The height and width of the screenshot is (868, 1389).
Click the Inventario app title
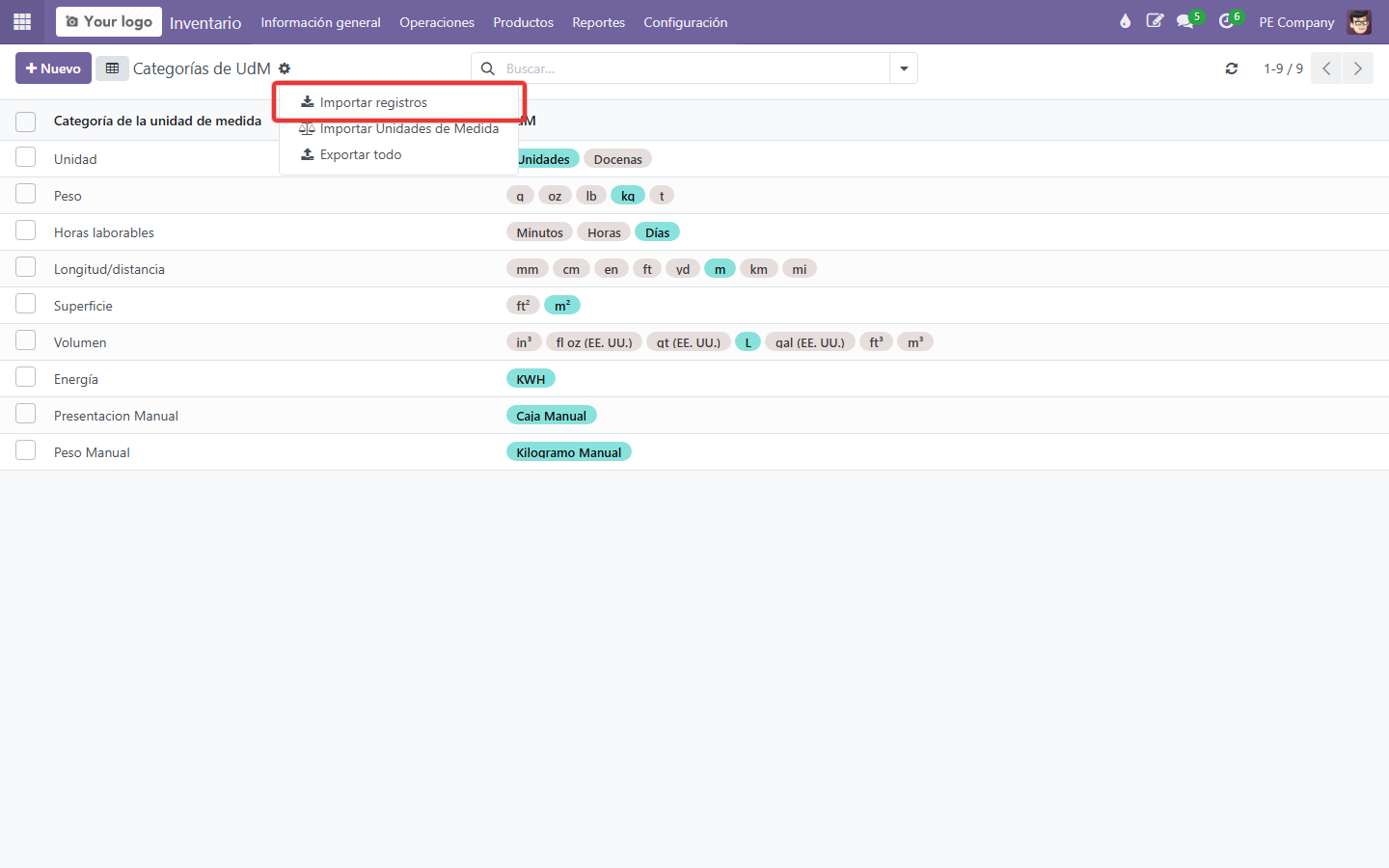205,22
